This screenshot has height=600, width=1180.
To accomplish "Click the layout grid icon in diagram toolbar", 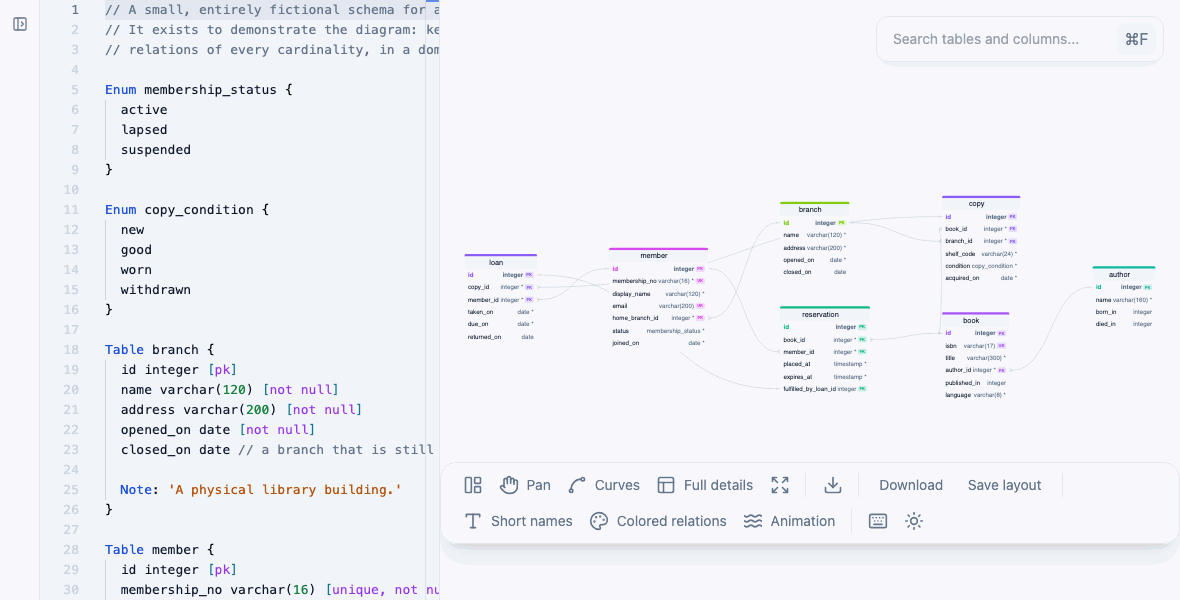I will click(473, 485).
